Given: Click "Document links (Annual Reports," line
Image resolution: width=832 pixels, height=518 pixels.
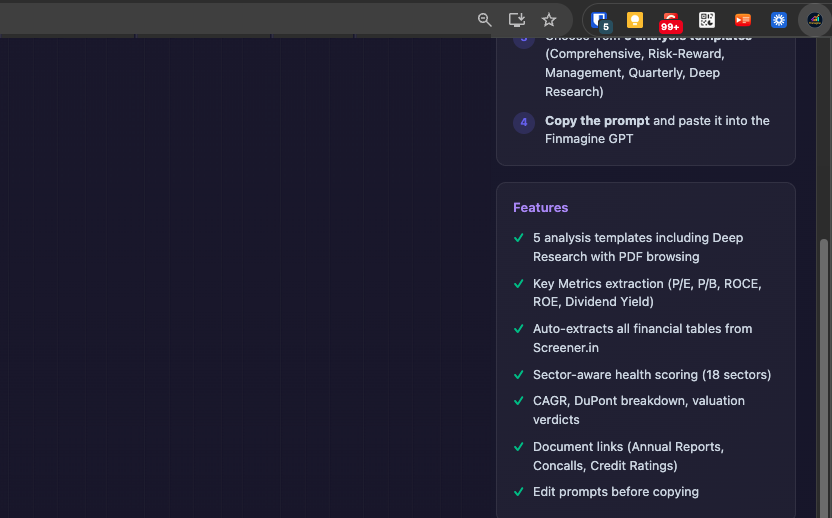Looking at the screenshot, I should 628,447.
